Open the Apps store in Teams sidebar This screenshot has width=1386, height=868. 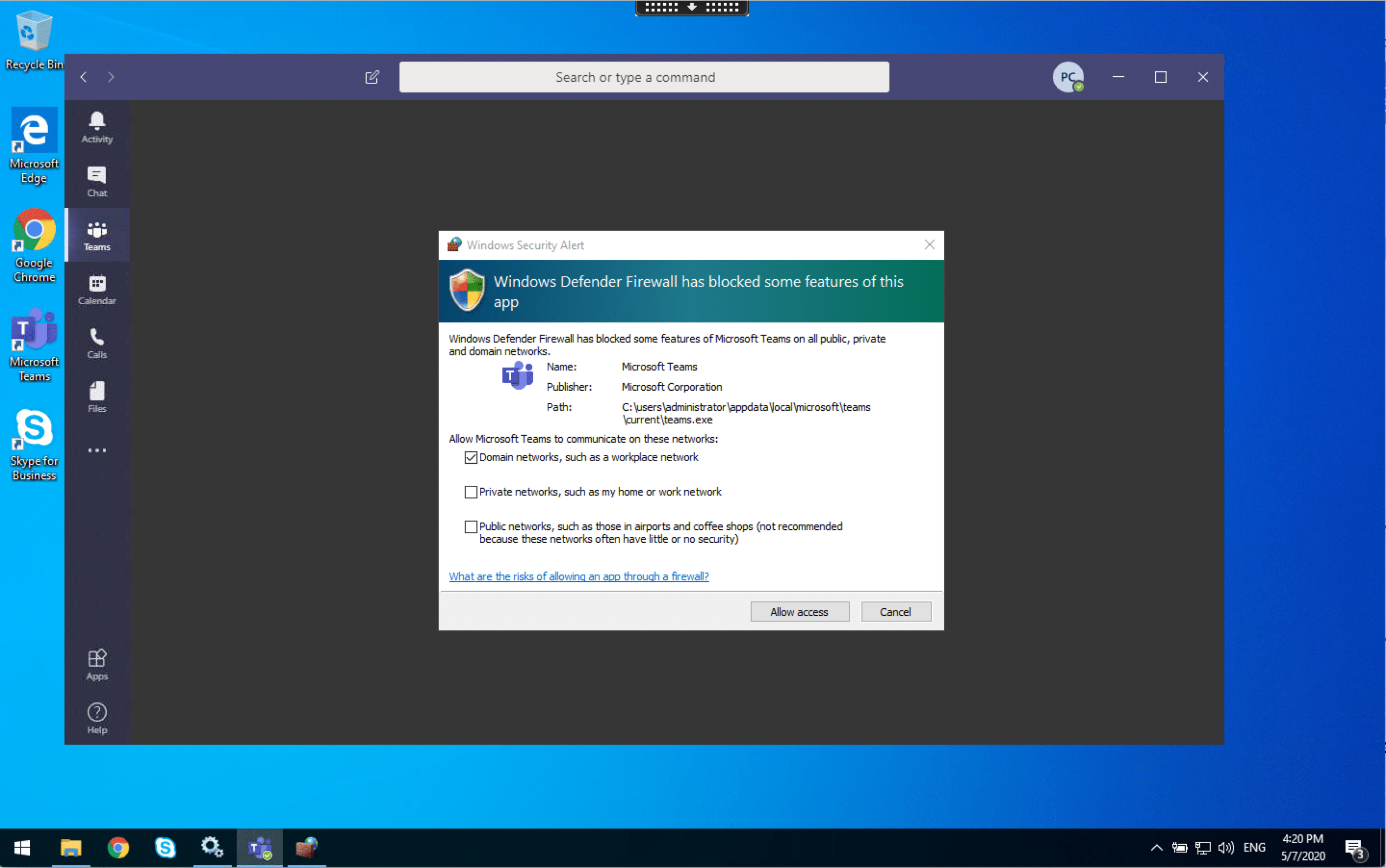click(x=96, y=665)
